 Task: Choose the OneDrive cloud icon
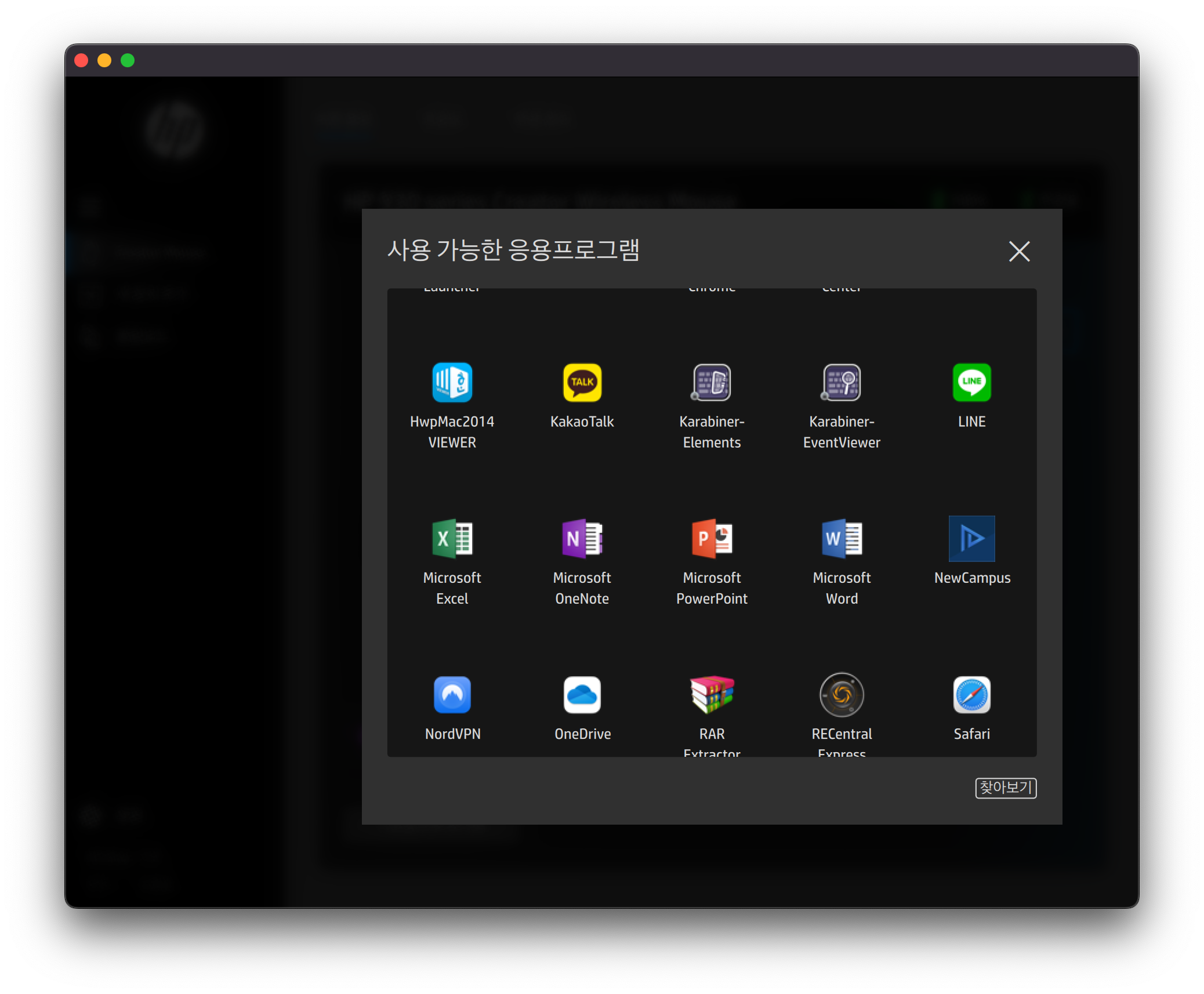coord(582,695)
